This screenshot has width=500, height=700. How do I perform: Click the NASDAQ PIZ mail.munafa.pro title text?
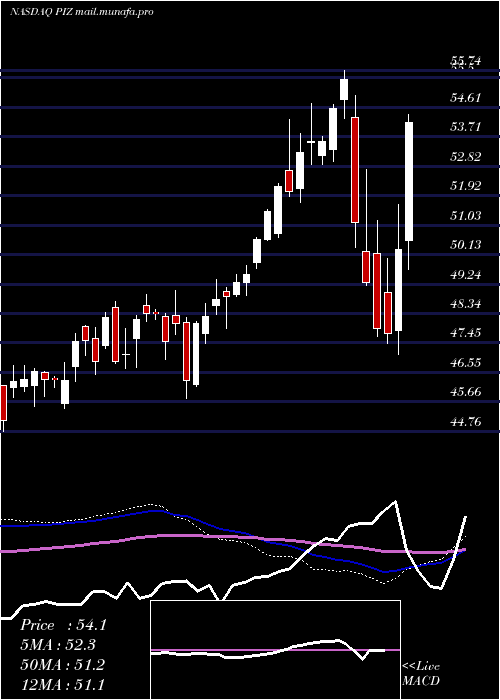[x=81, y=12]
